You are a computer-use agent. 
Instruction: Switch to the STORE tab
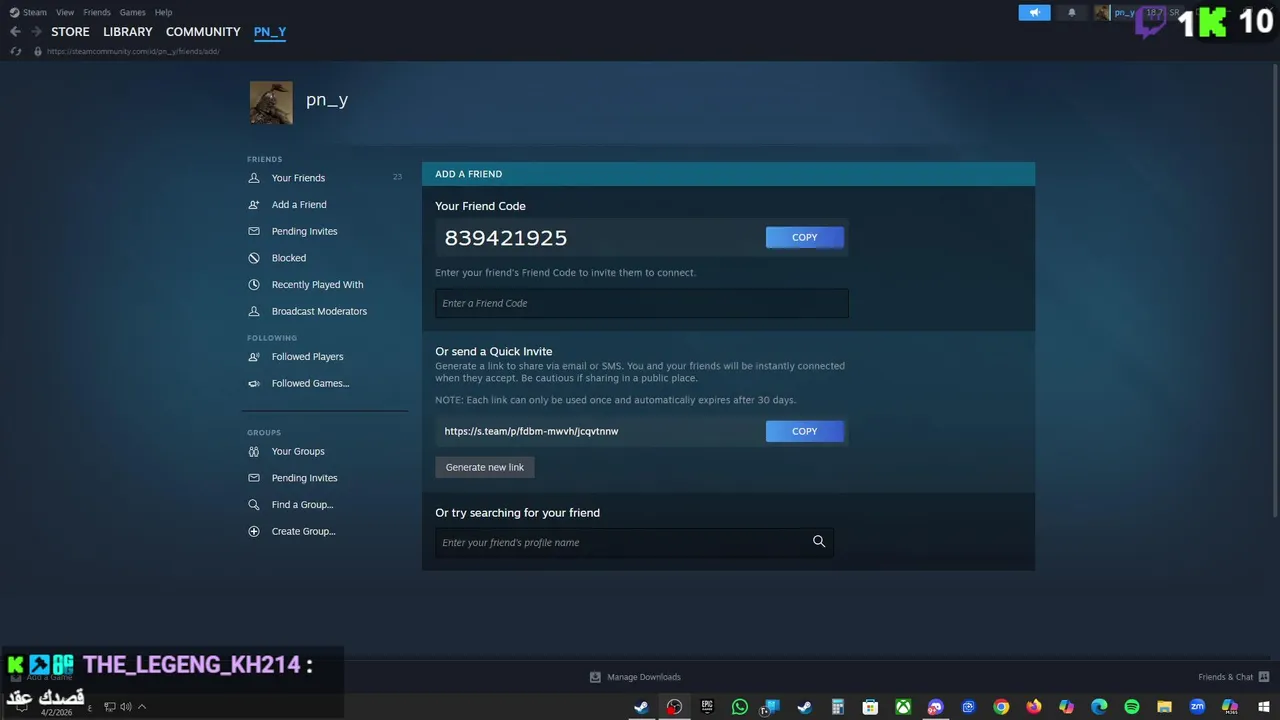point(70,32)
